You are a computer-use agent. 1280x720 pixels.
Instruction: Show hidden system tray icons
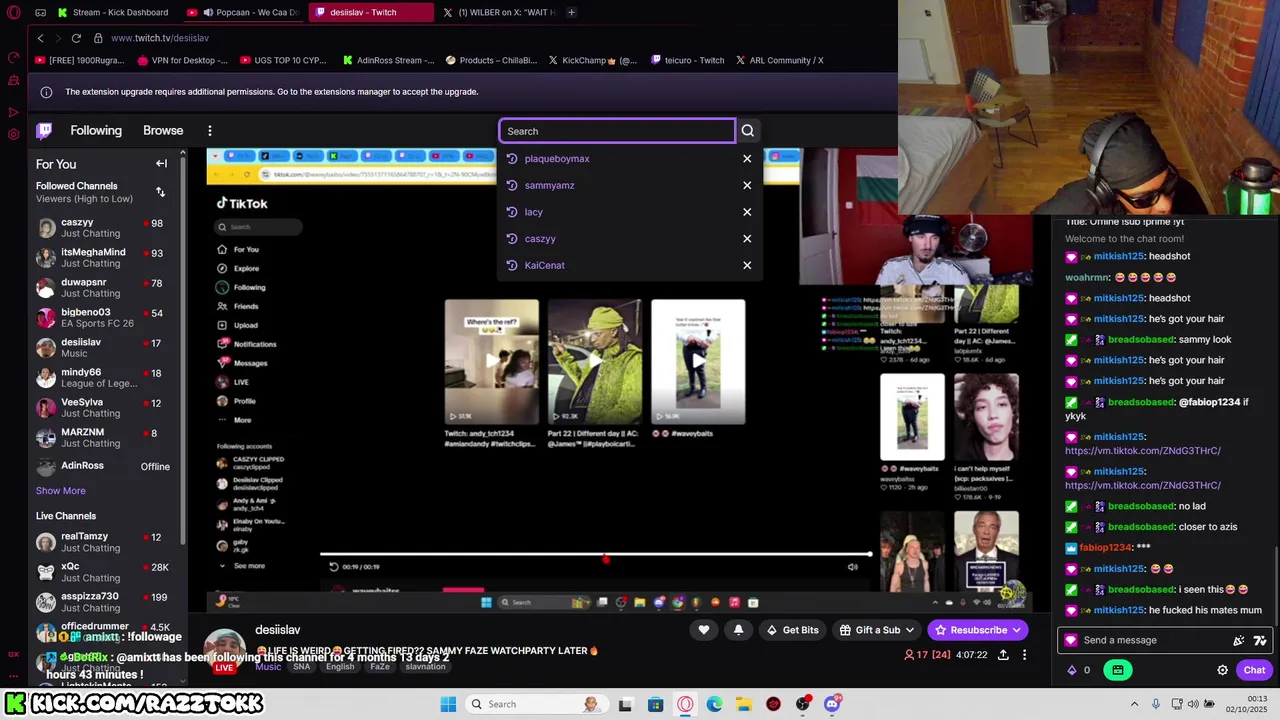1134,704
